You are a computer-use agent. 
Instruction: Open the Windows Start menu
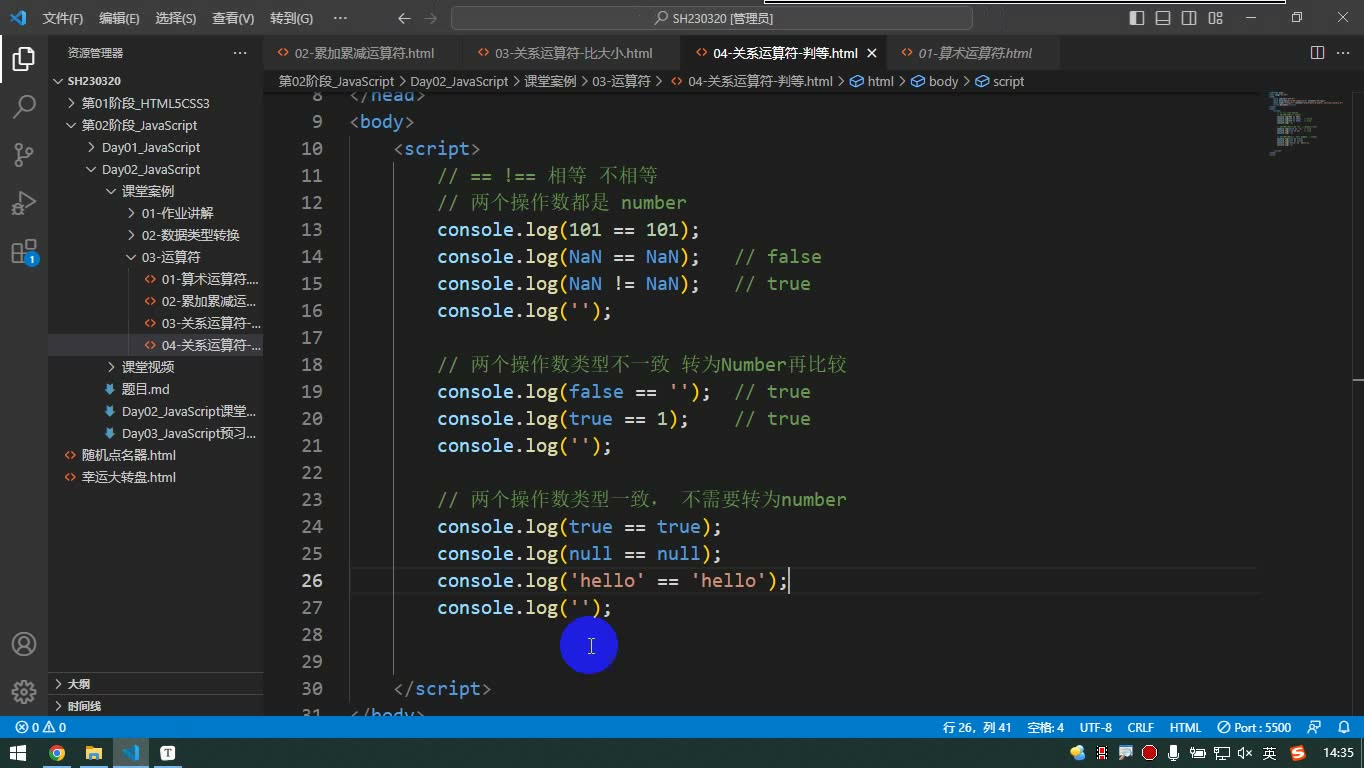[x=18, y=753]
